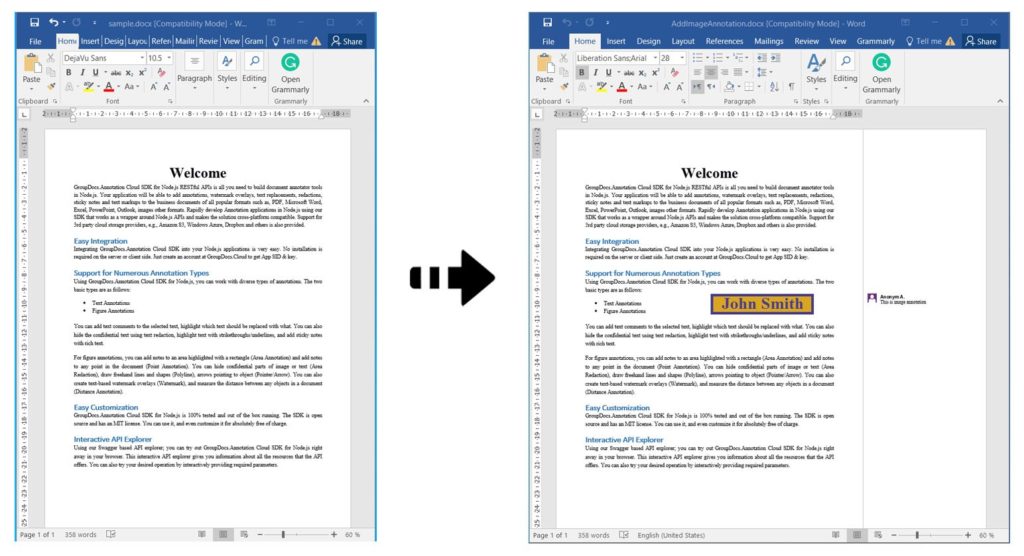Click Show/Hide paragraph marks icon in right window
Viewport: 1024px width, 556px height.
790,87
